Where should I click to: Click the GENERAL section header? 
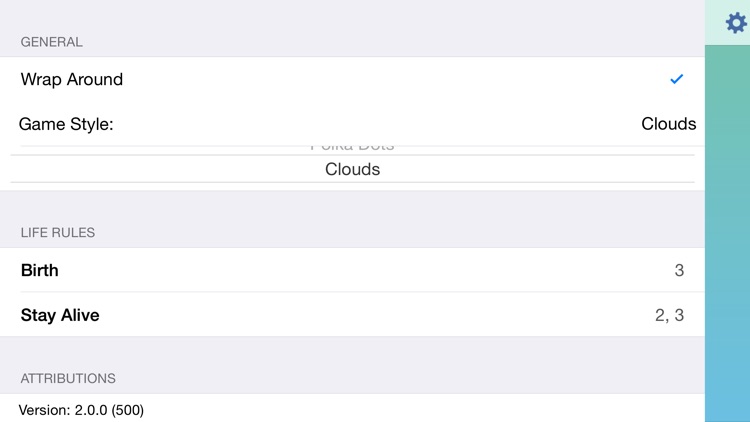pos(52,42)
